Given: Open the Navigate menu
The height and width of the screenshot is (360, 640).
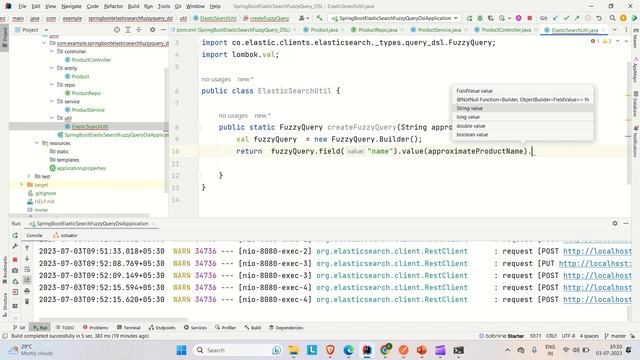Looking at the screenshot, I should [x=71, y=6].
